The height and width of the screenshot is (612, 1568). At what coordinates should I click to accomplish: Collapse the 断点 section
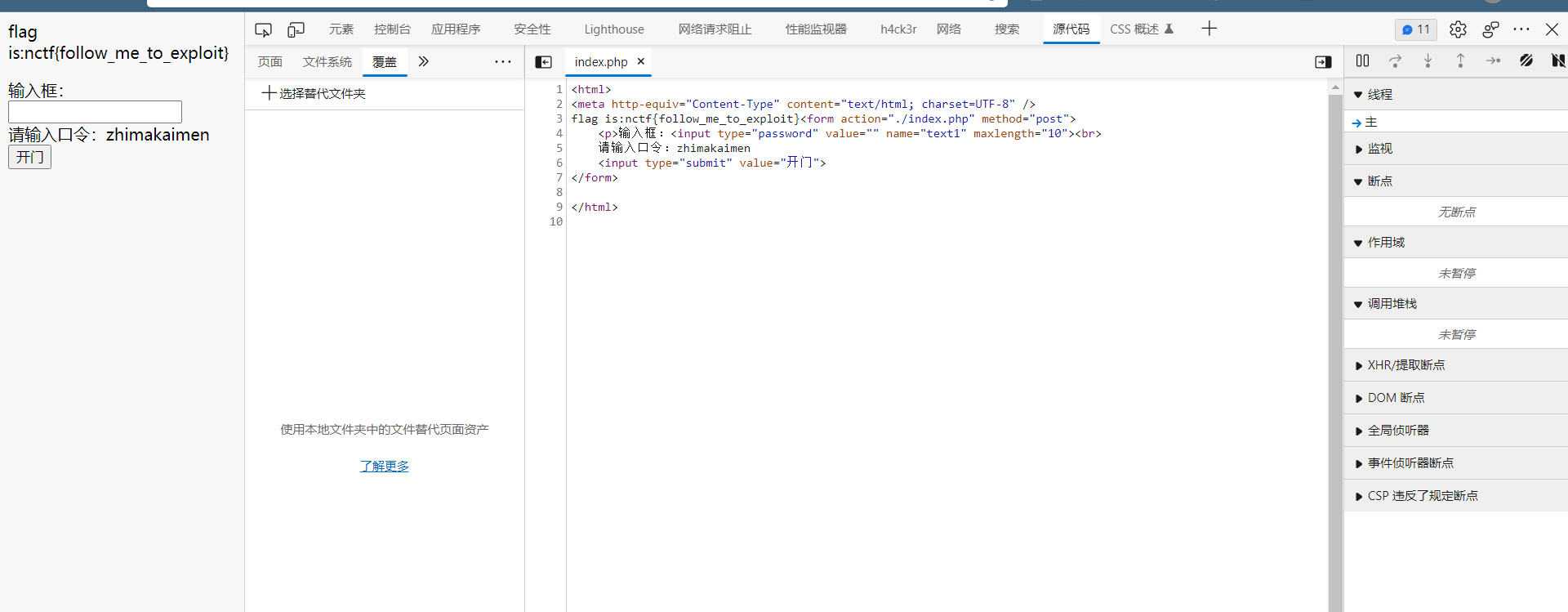coord(1455,181)
